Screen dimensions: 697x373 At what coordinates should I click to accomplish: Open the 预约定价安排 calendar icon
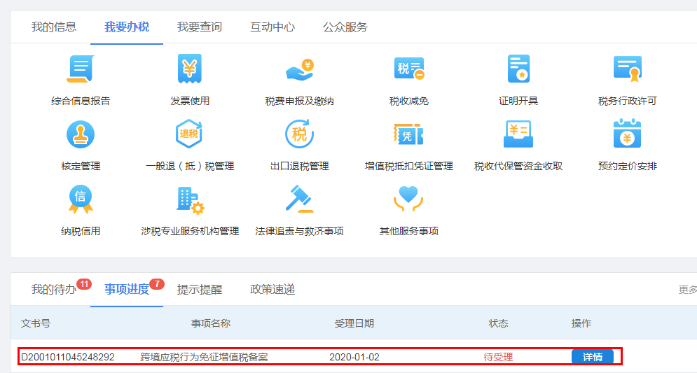tap(628, 133)
